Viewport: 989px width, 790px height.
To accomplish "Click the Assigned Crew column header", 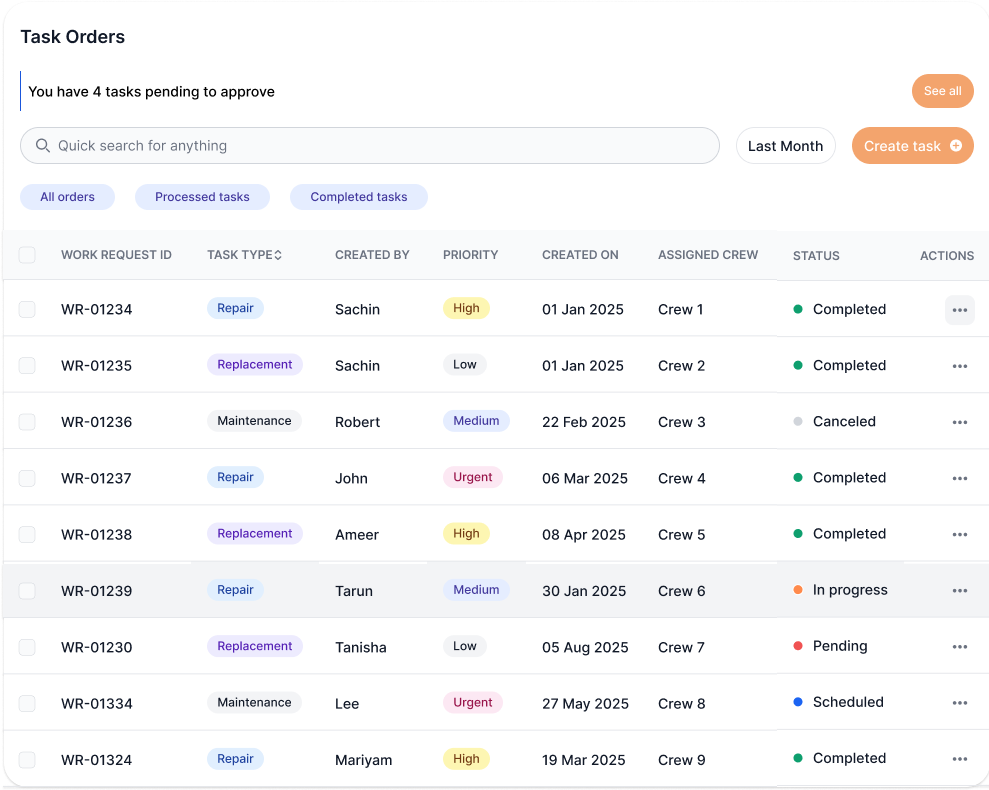I will [708, 255].
